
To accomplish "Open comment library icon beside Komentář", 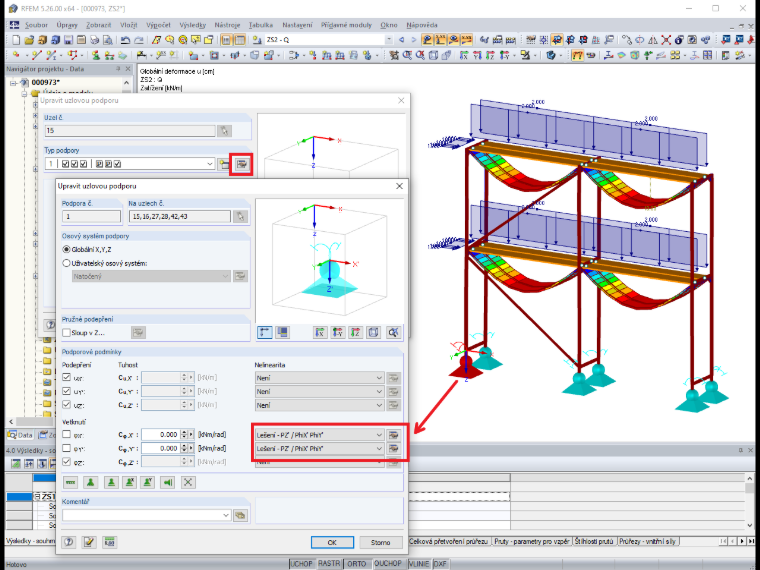I will (240, 515).
